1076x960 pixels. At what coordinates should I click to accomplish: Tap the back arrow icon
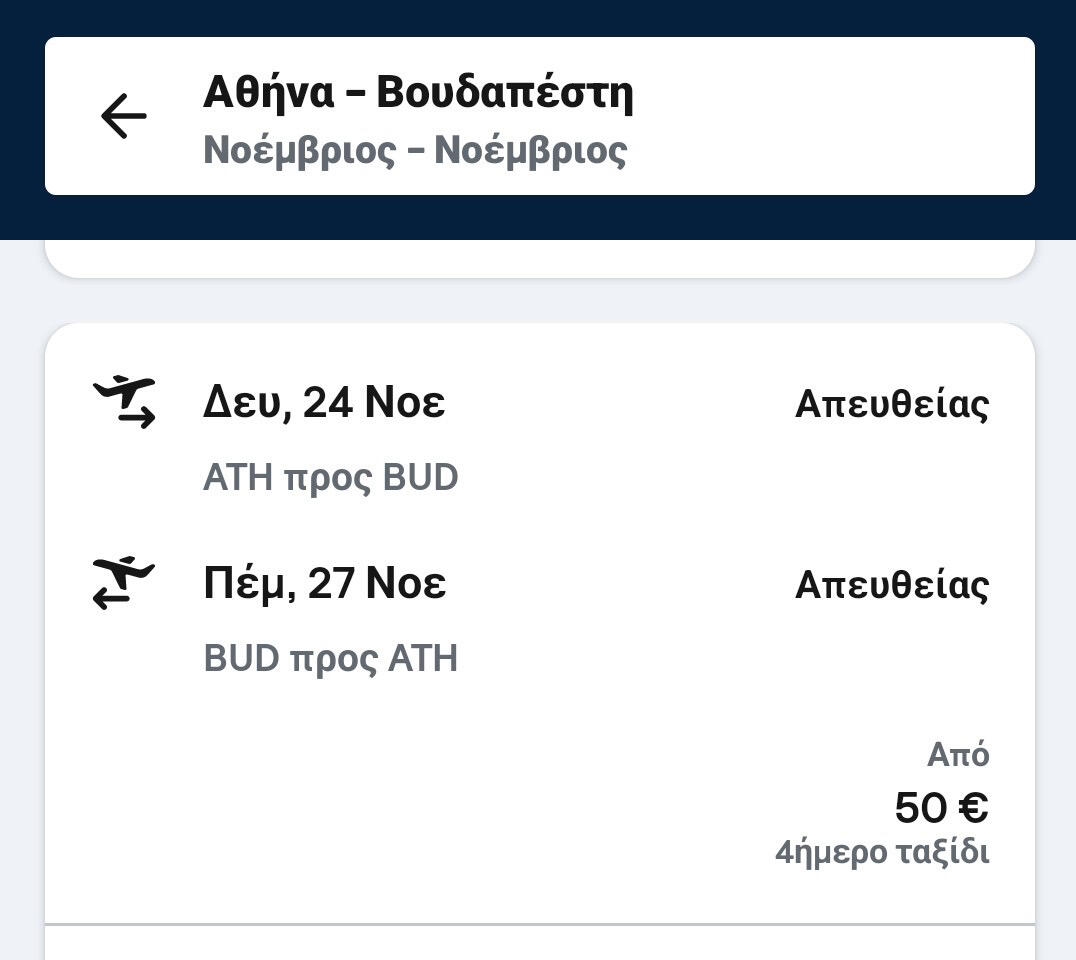click(x=124, y=116)
